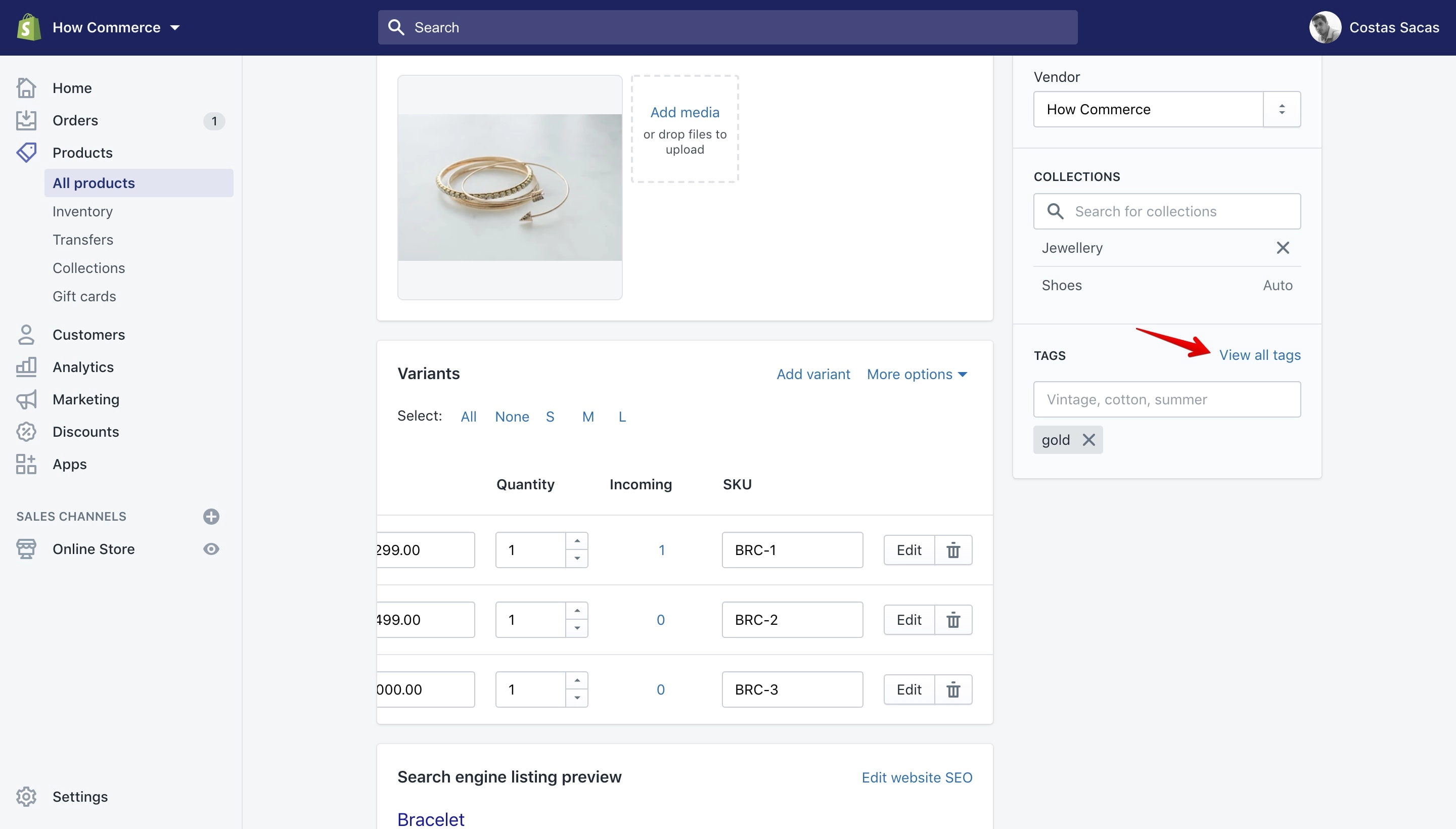This screenshot has height=829, width=1456.
Task: Click the BRC-2 SKU field
Action: pyautogui.click(x=792, y=619)
